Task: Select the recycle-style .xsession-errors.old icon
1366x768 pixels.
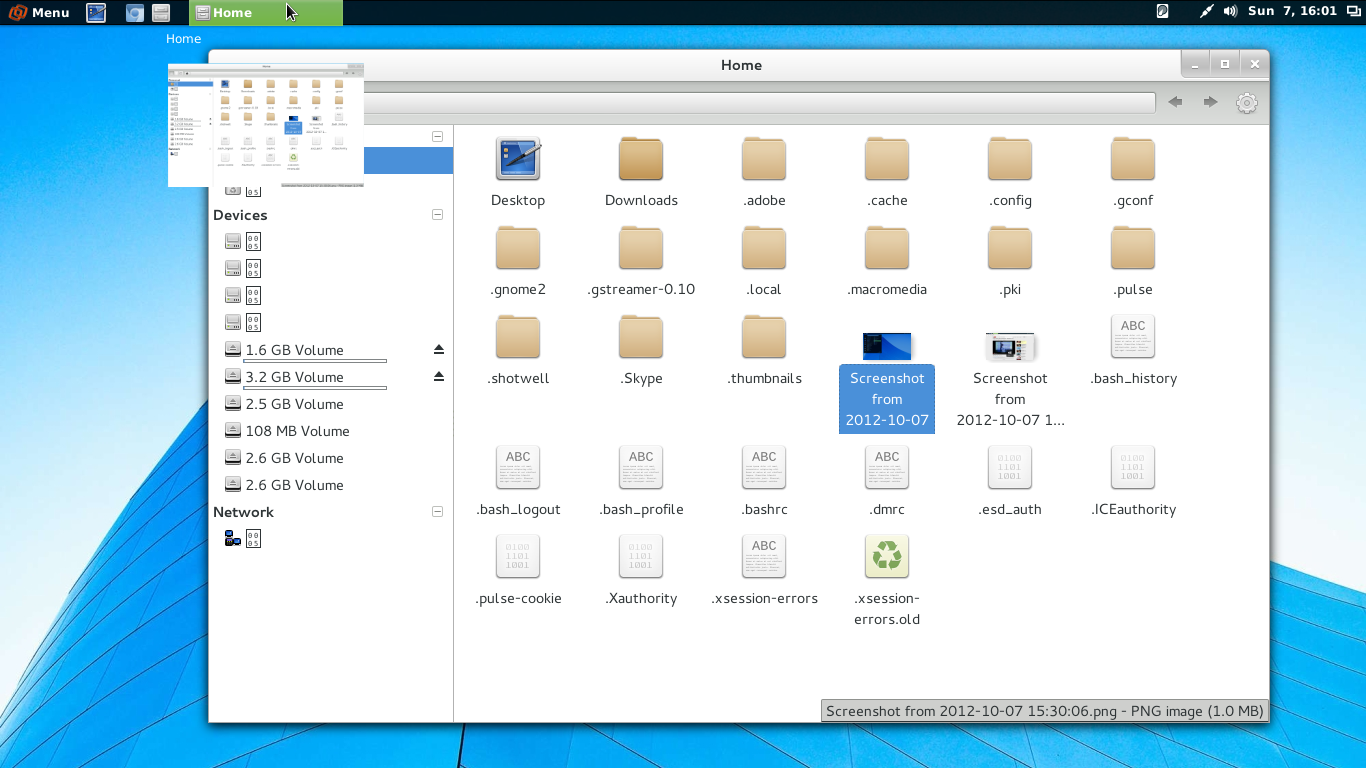Action: click(x=886, y=556)
